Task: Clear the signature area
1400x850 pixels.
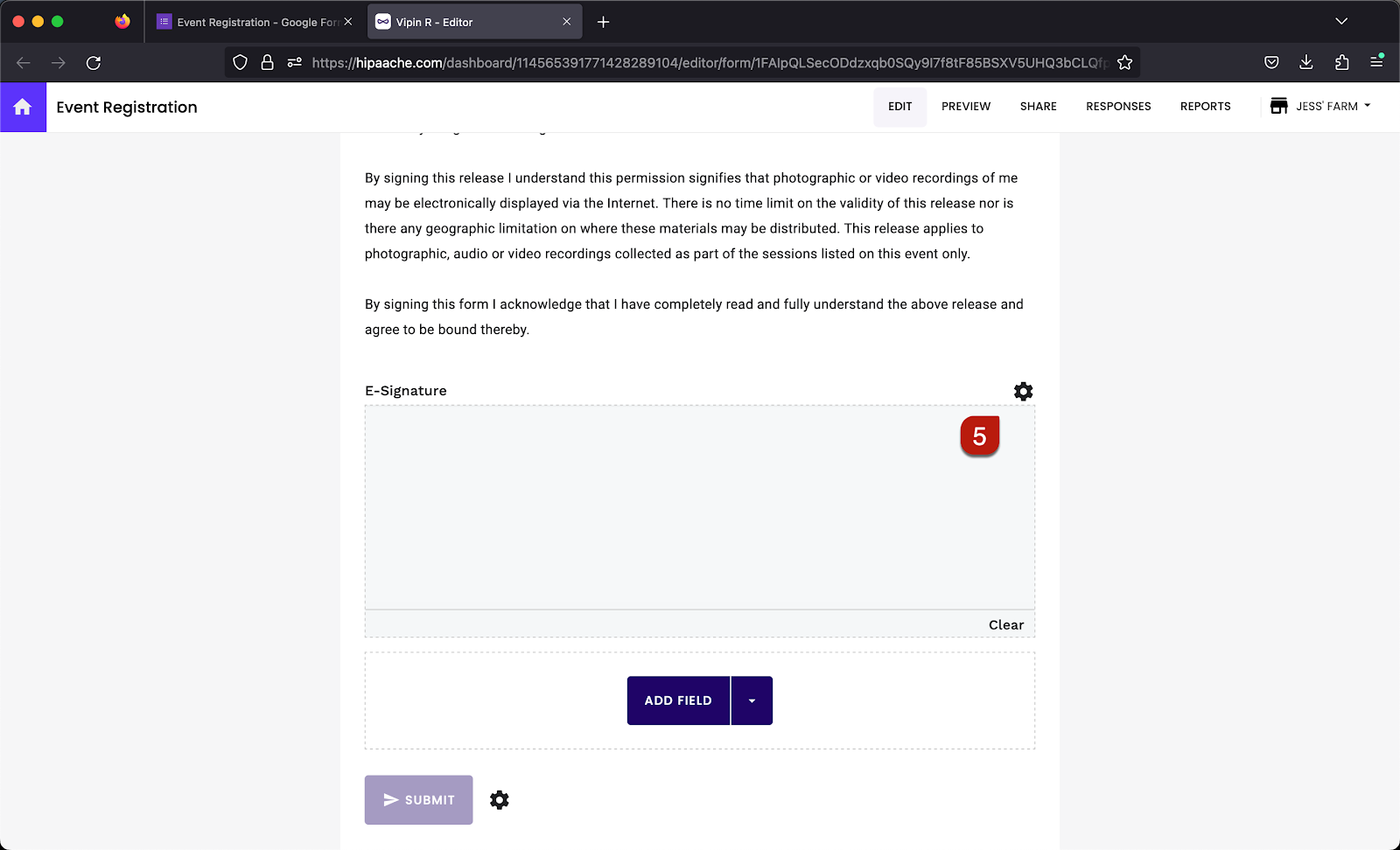Action: click(1004, 624)
